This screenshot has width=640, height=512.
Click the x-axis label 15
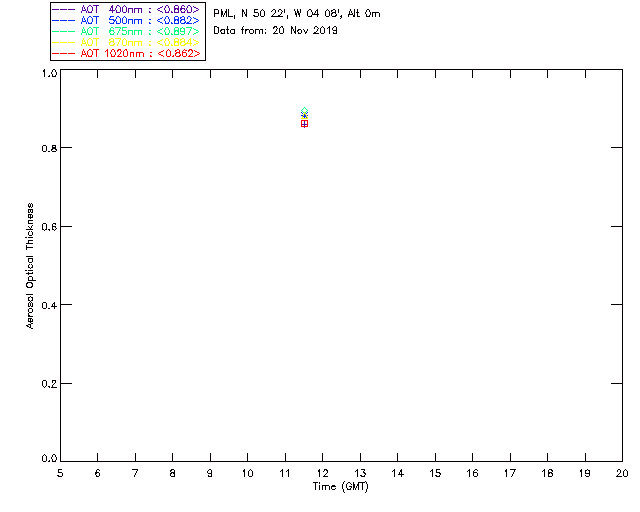(x=435, y=473)
